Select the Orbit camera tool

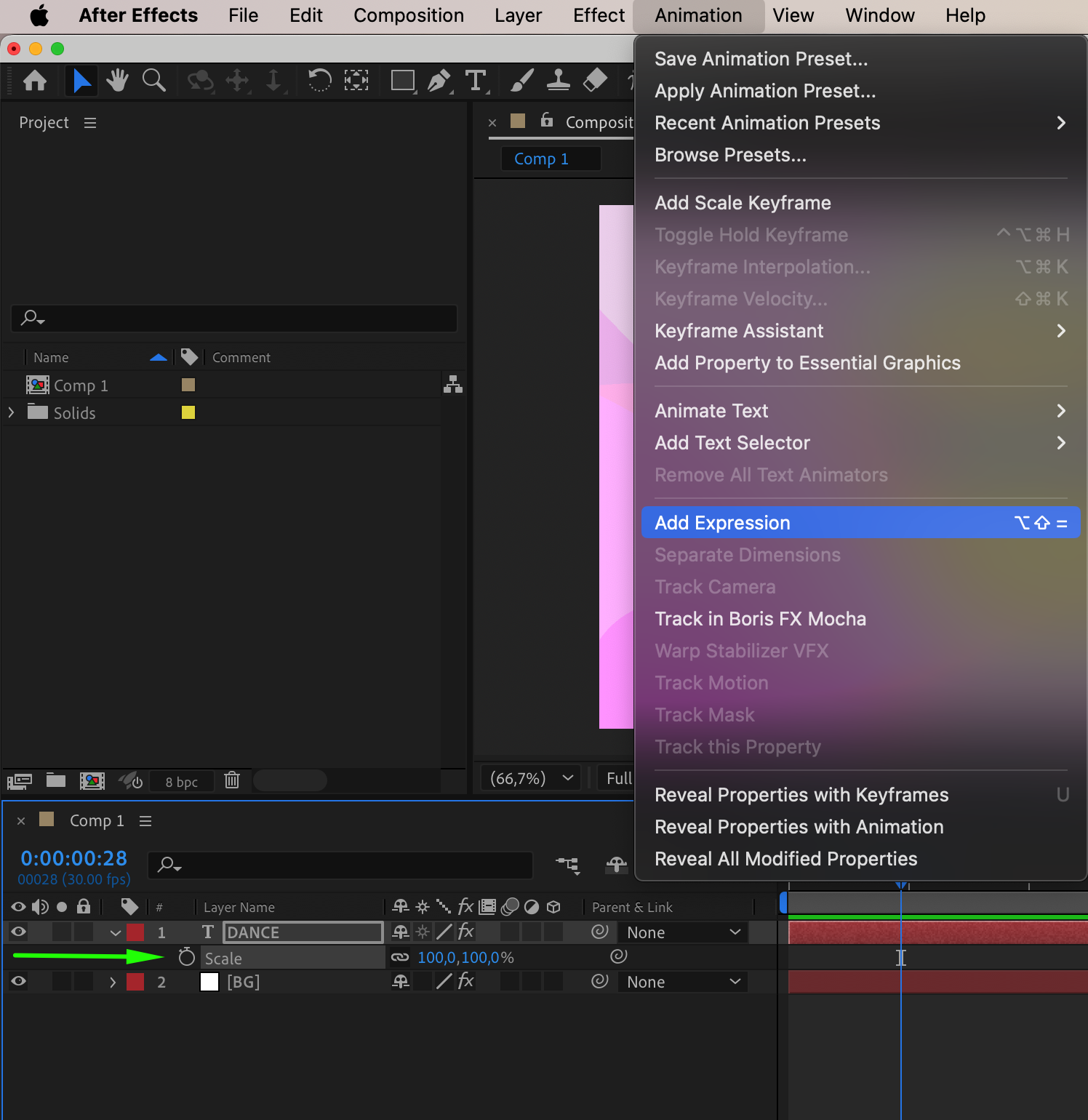tap(201, 80)
